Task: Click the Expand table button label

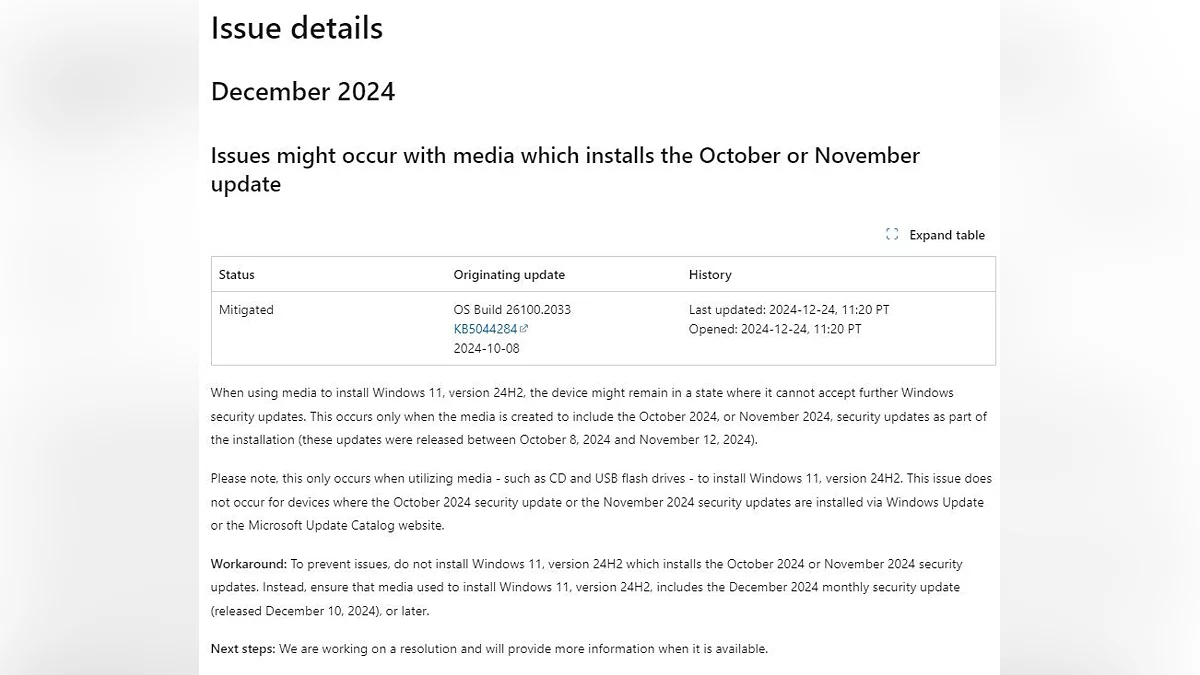Action: [947, 235]
